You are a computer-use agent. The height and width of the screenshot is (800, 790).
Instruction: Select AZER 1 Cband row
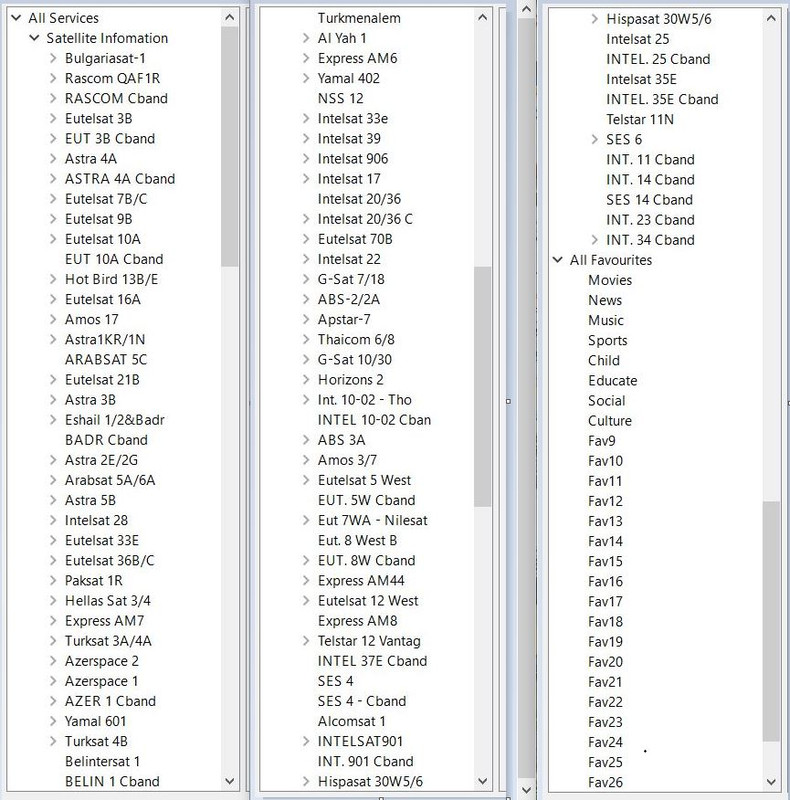pos(110,701)
